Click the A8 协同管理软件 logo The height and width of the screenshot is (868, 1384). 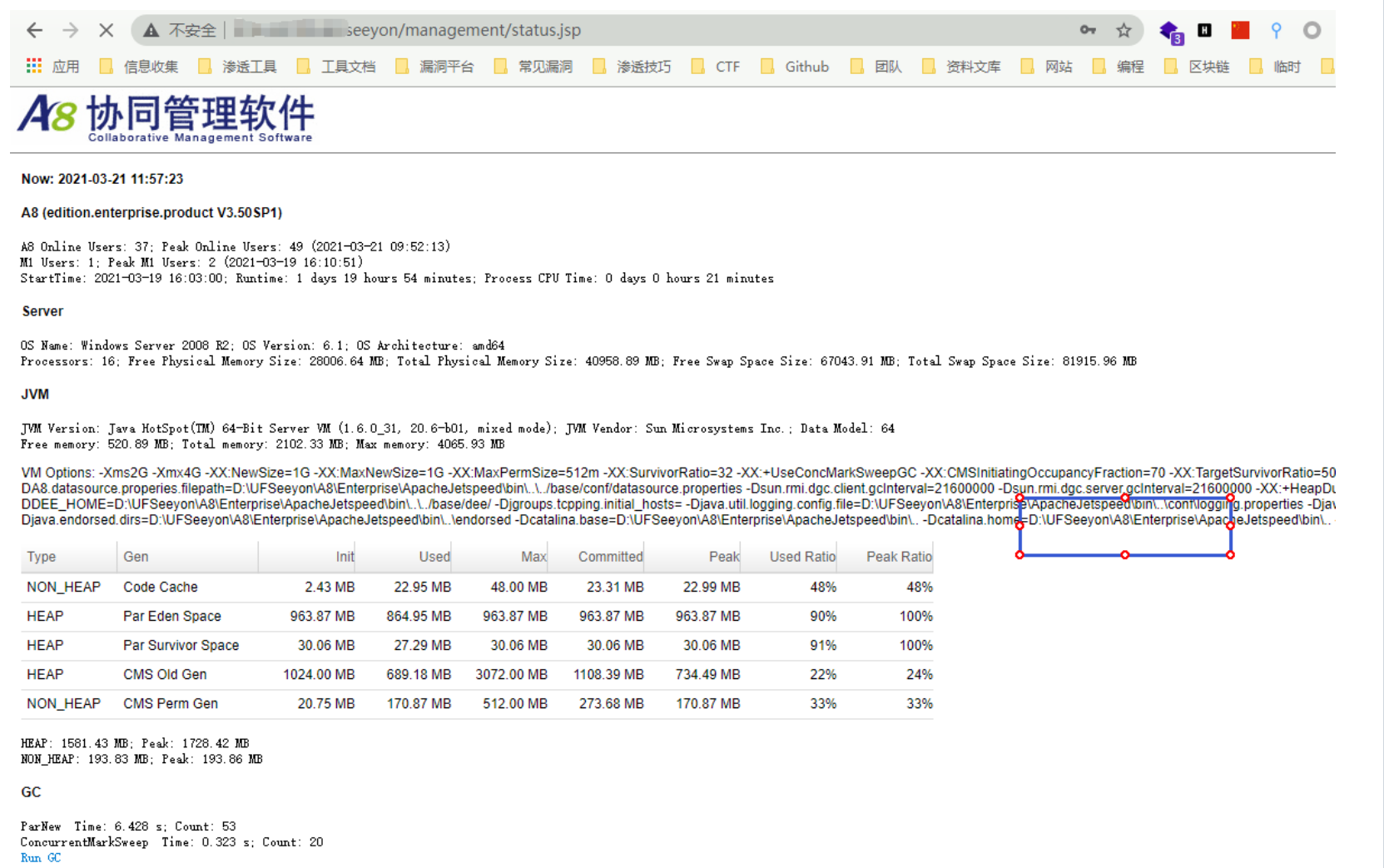[x=166, y=117]
